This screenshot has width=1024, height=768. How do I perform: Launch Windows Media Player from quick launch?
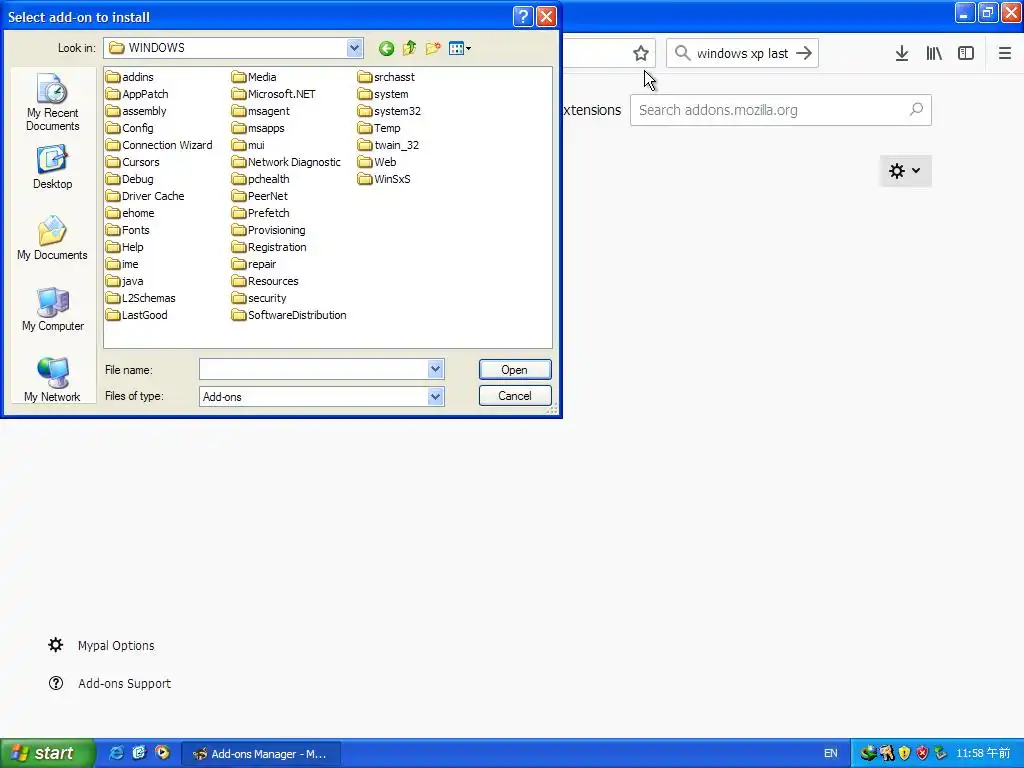(x=162, y=753)
